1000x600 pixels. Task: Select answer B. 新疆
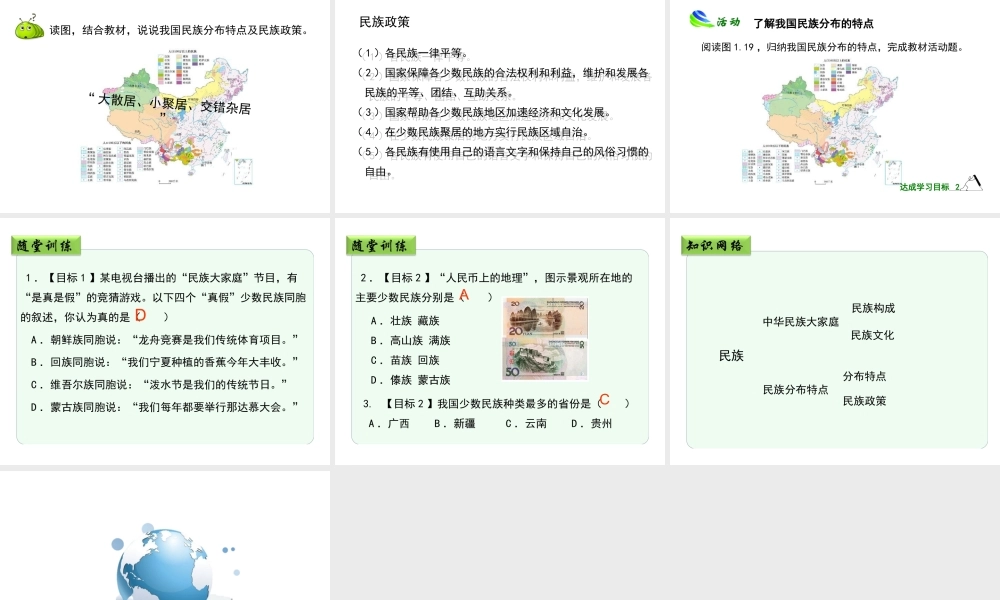455,423
